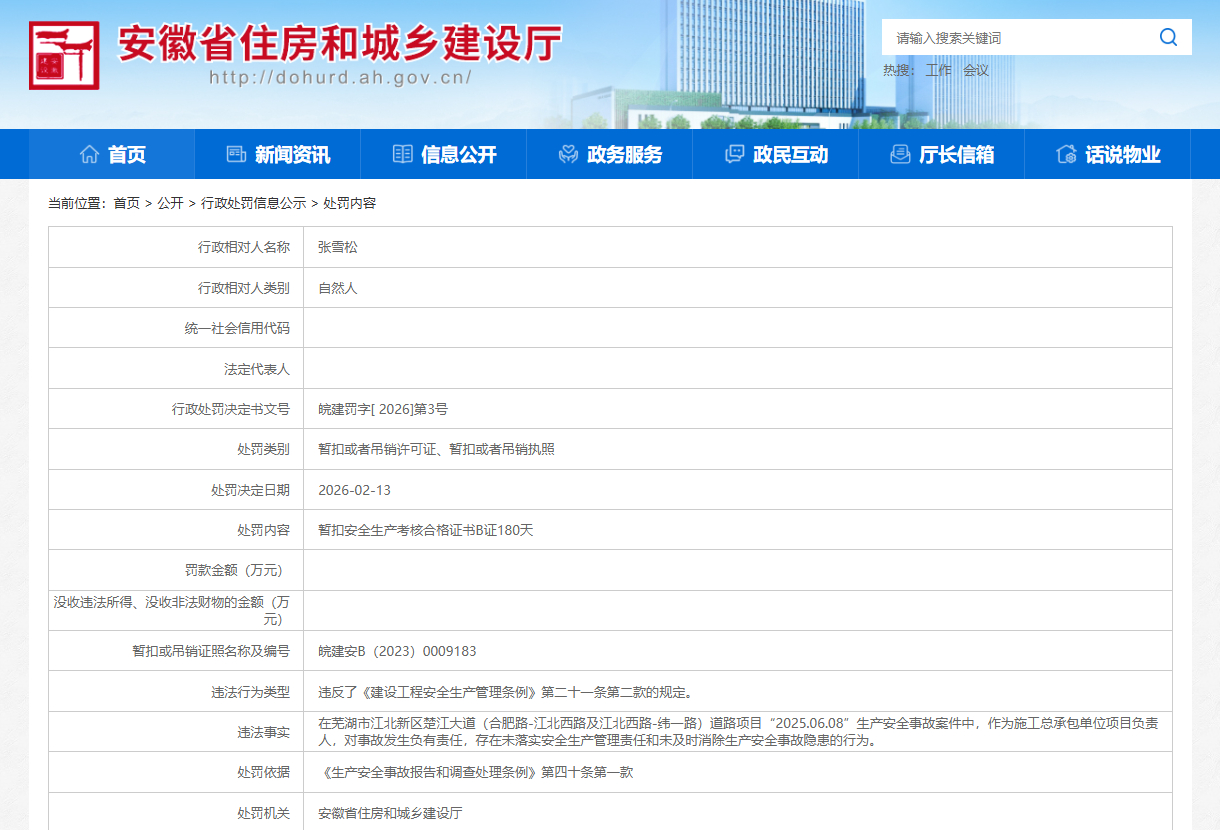1220x830 pixels.
Task: Go back to 行政处罚信息公示 breadcrumb
Action: click(x=253, y=203)
